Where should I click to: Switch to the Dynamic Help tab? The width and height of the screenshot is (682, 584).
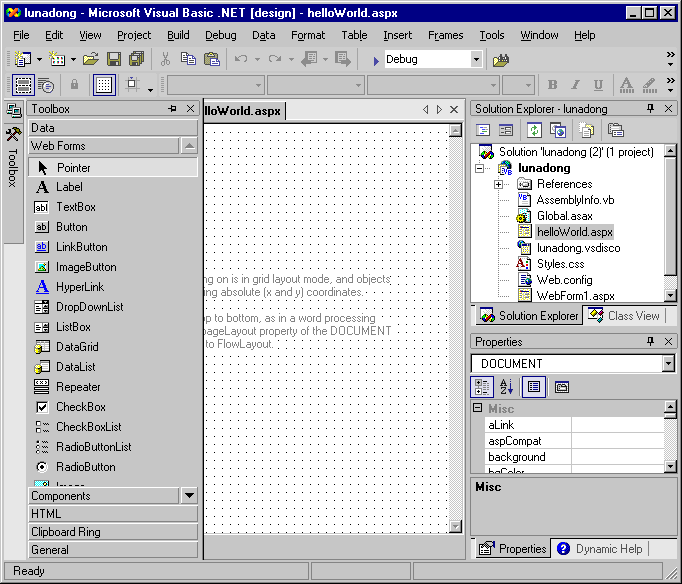pyautogui.click(x=599, y=549)
